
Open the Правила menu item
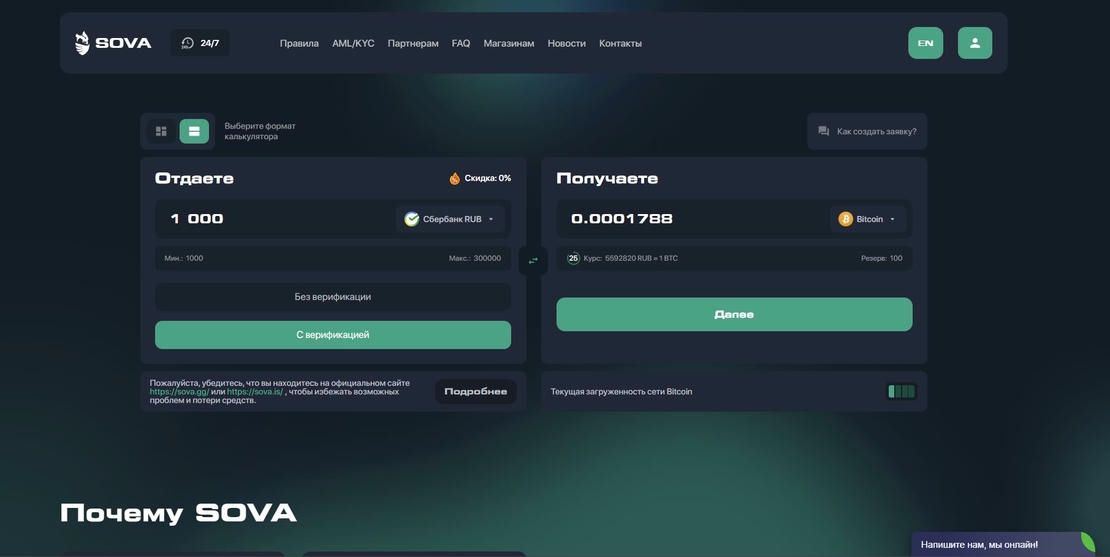[299, 43]
